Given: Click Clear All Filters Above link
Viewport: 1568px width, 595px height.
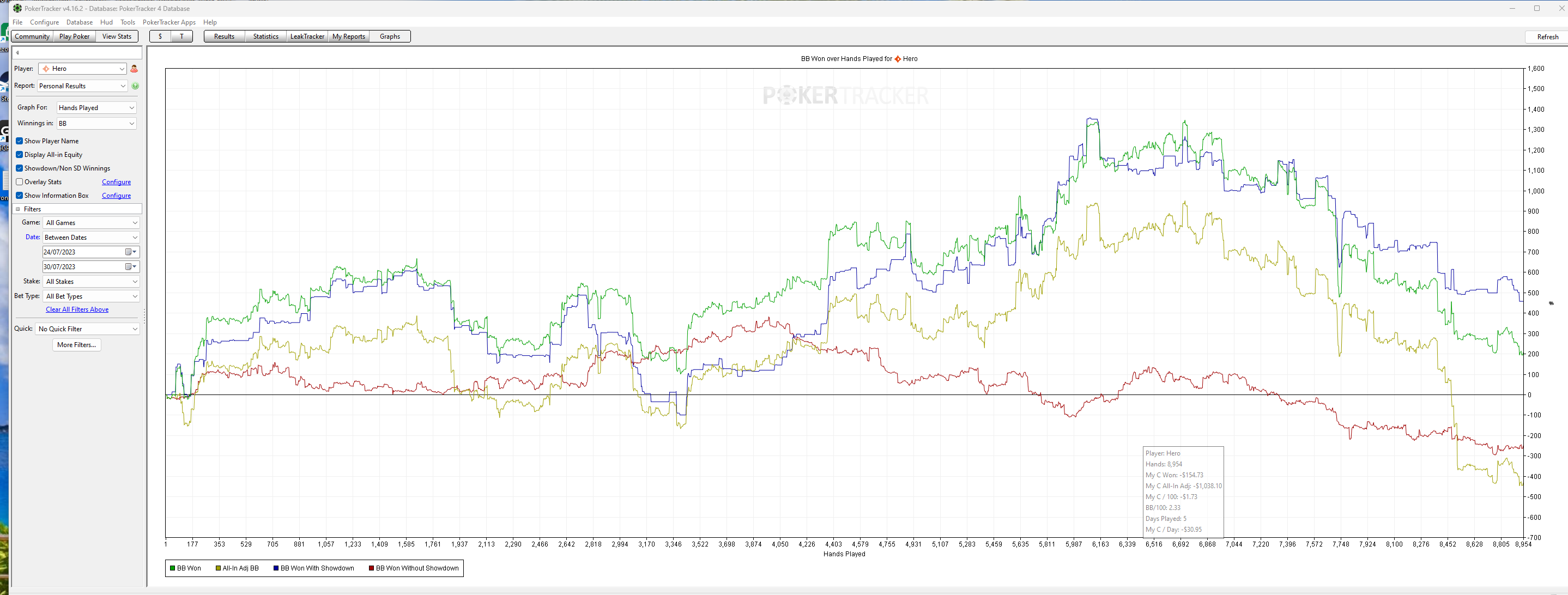Looking at the screenshot, I should point(77,309).
